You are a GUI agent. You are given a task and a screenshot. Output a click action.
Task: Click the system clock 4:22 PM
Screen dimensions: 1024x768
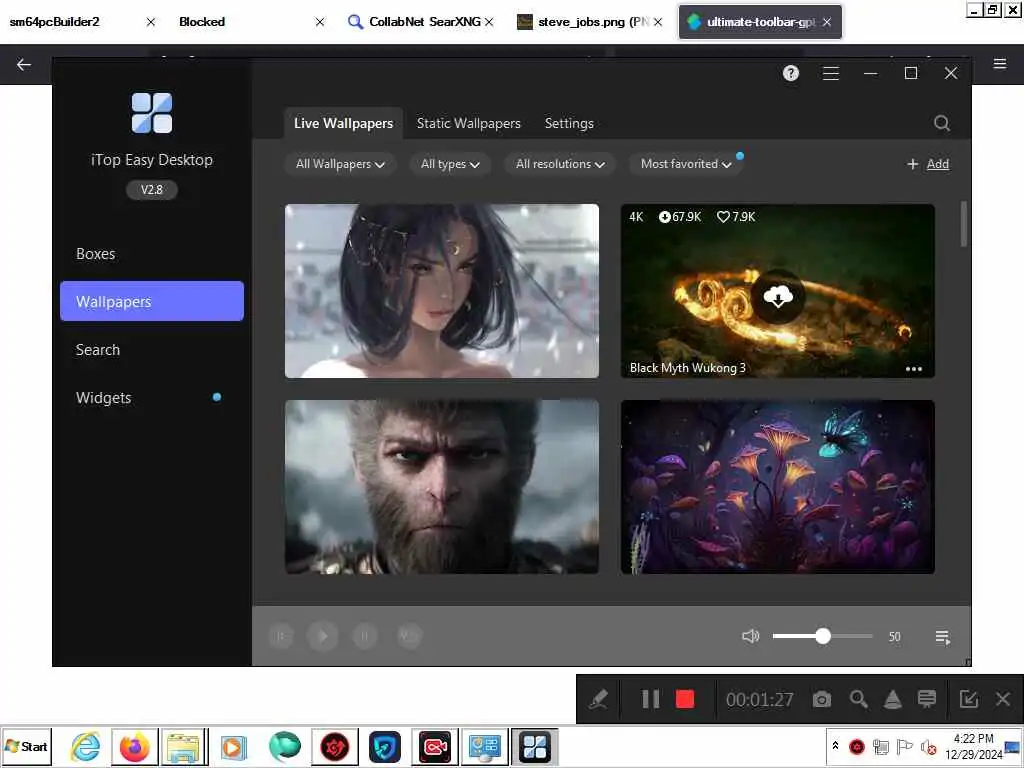tap(973, 739)
